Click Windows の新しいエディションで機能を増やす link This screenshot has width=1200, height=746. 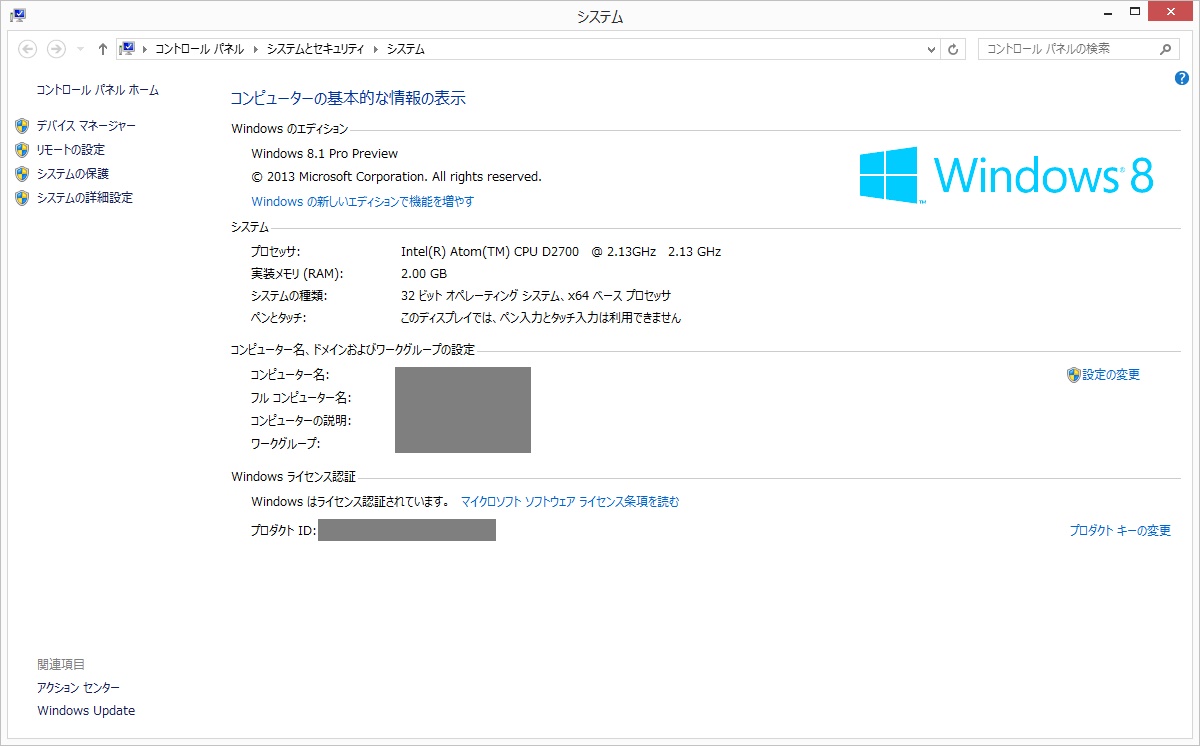coord(363,201)
